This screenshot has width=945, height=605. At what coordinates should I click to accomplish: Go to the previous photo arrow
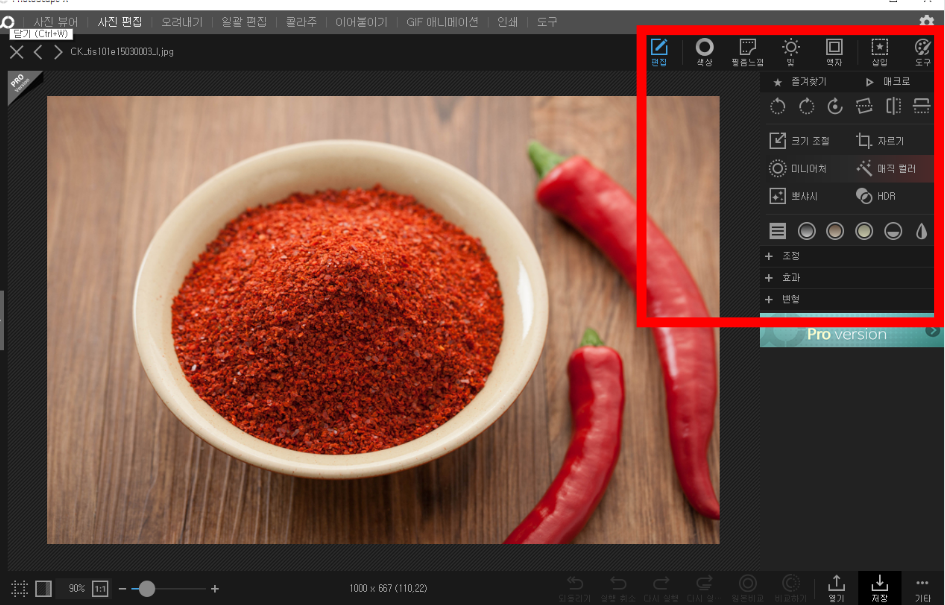(38, 52)
